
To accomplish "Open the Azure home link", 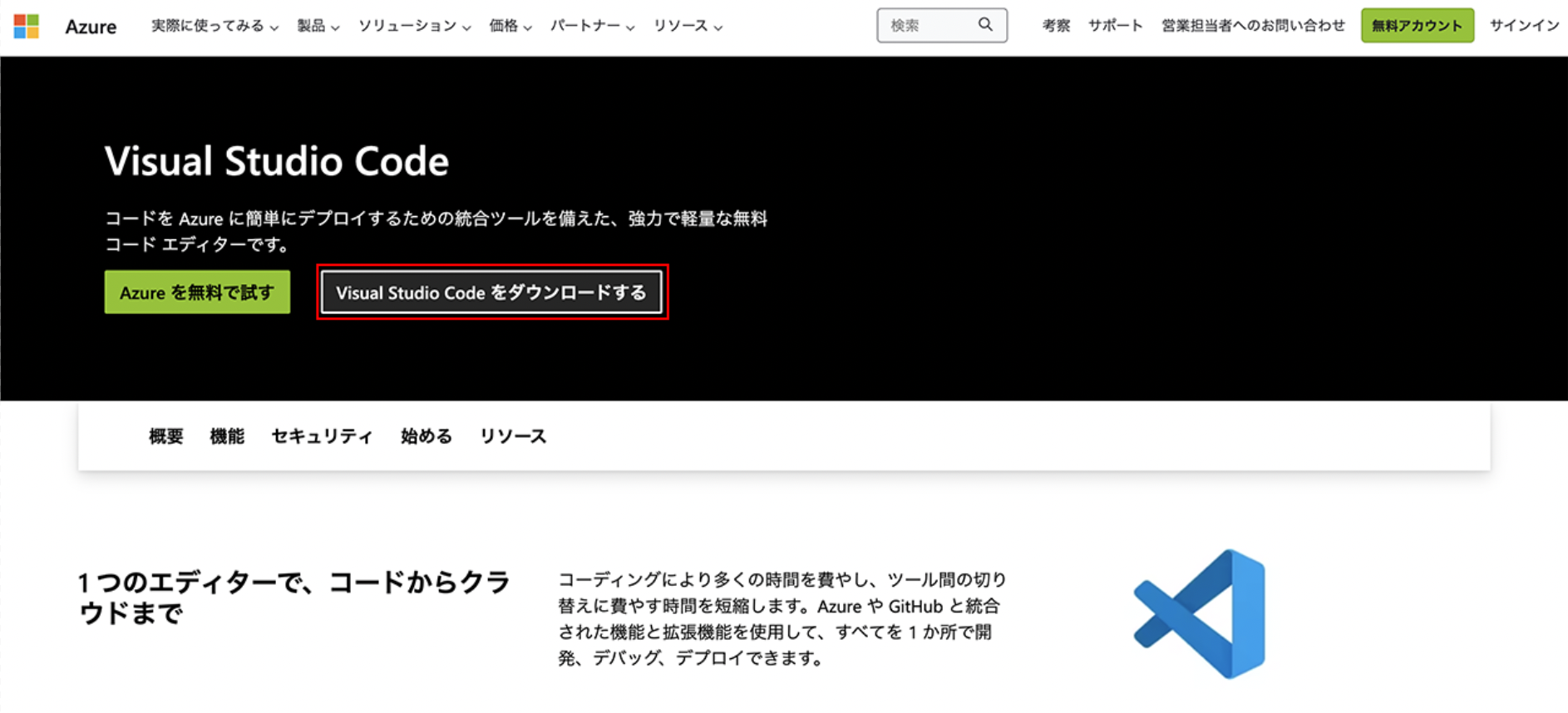I will (91, 27).
